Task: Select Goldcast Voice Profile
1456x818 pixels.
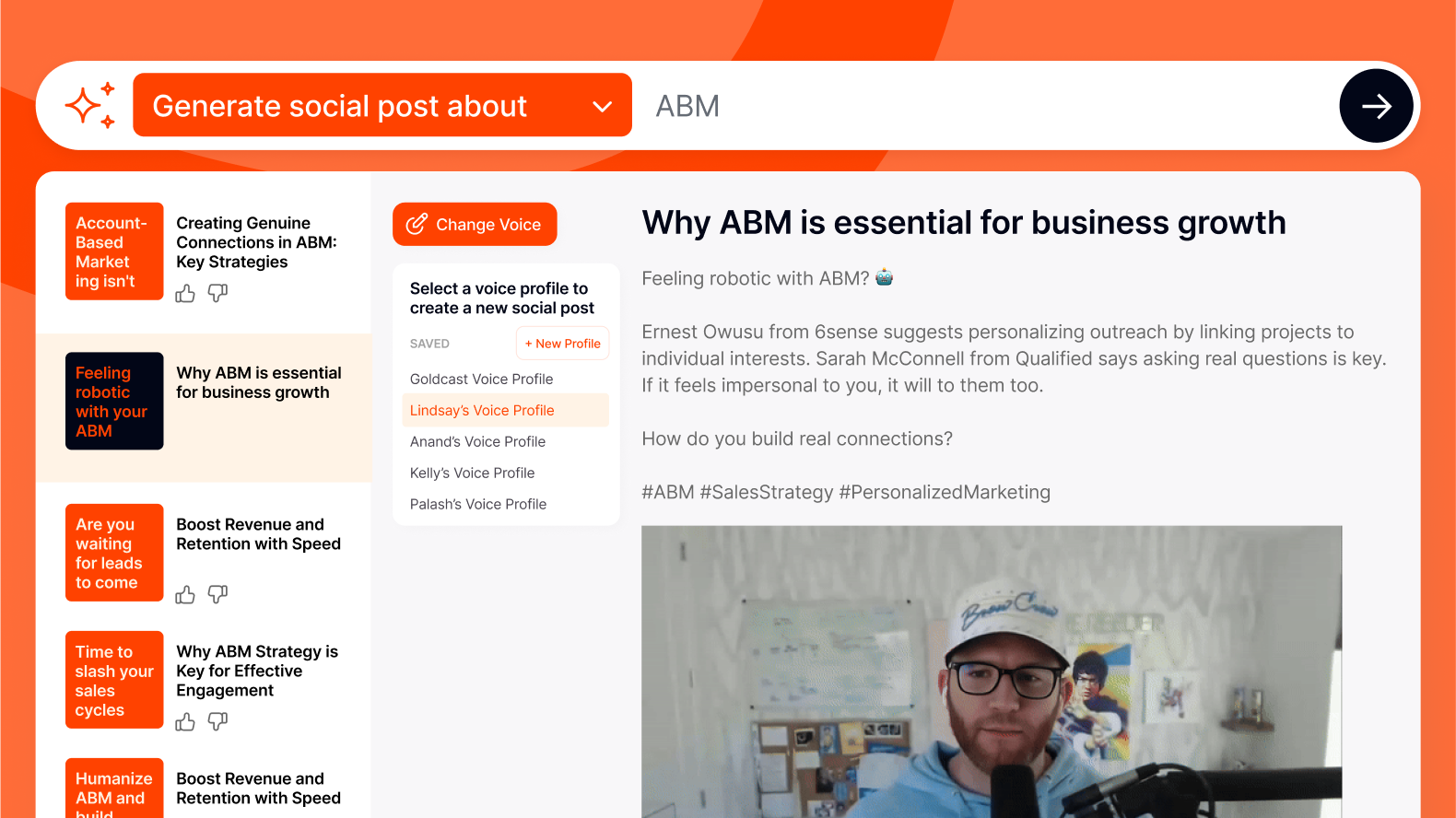Action: point(481,380)
